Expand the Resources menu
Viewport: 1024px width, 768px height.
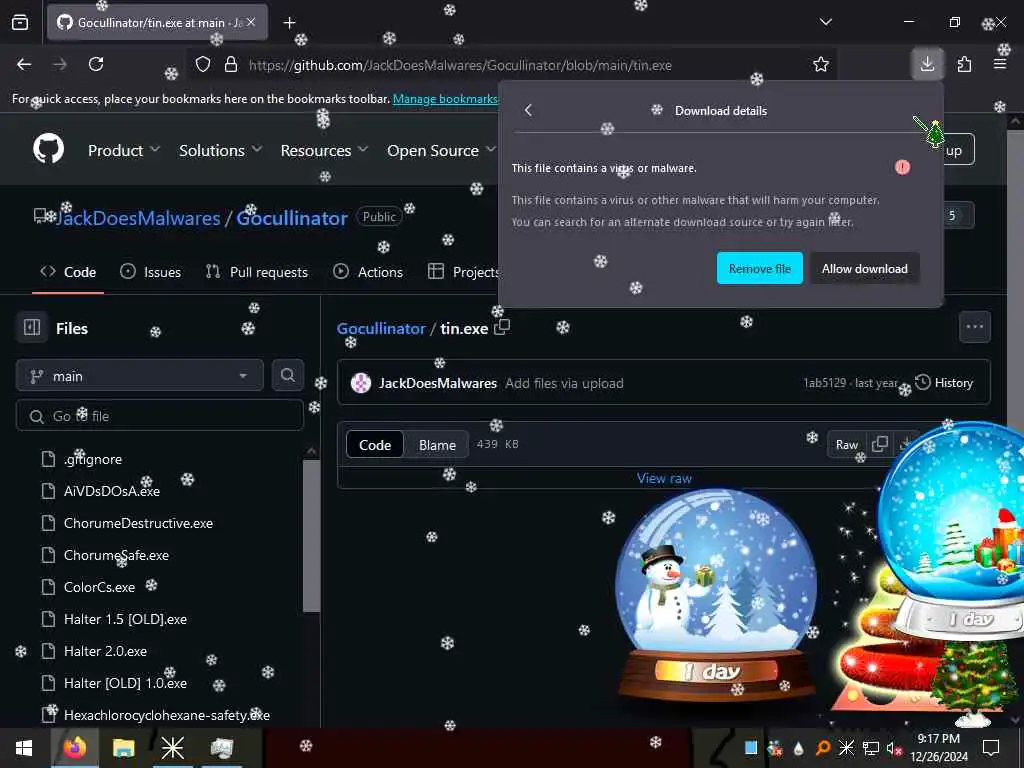pos(325,150)
